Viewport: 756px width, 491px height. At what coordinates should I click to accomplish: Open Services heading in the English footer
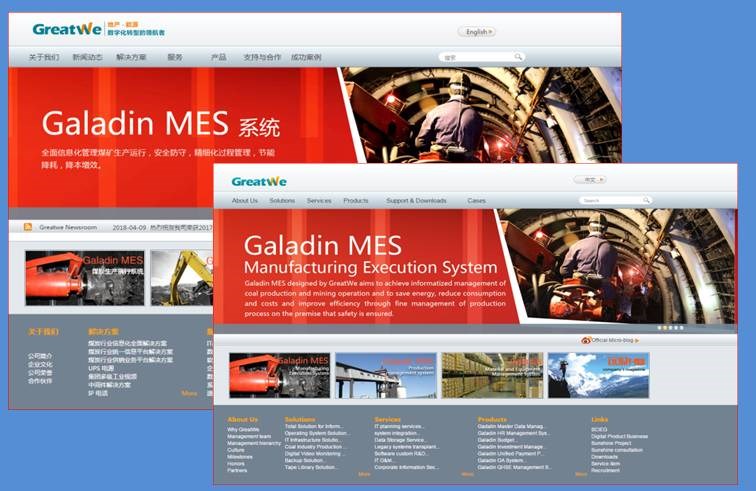[388, 420]
